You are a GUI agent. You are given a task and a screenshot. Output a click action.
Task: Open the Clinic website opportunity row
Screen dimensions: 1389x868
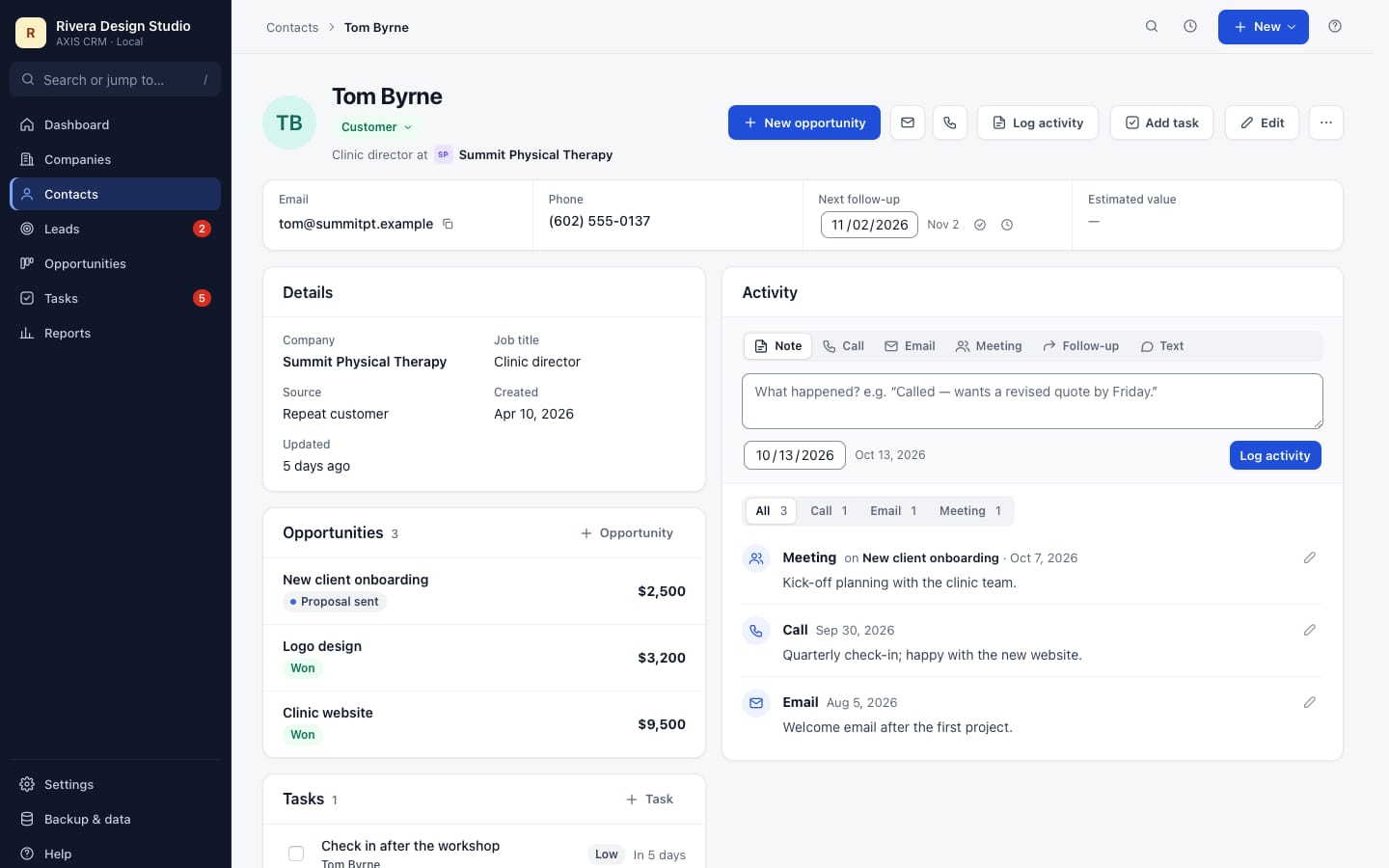(484, 724)
